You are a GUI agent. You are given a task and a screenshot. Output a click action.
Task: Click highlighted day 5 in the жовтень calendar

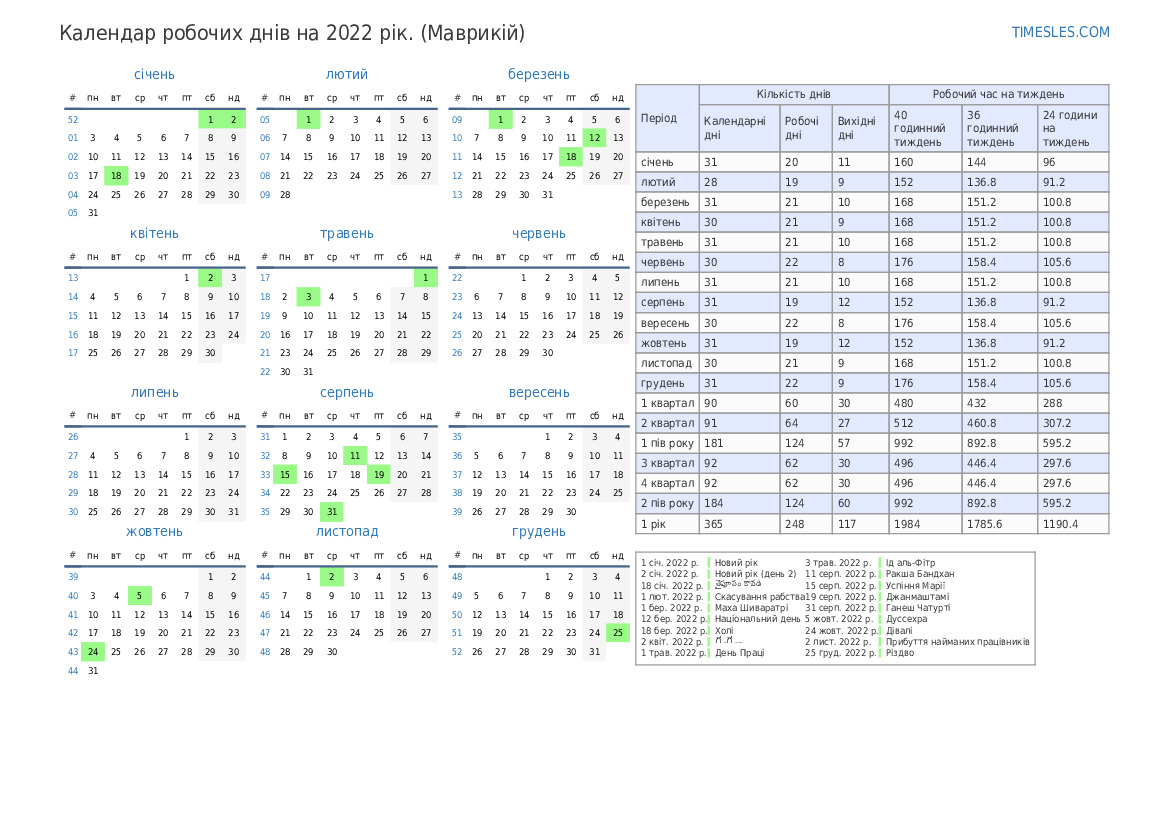139,596
